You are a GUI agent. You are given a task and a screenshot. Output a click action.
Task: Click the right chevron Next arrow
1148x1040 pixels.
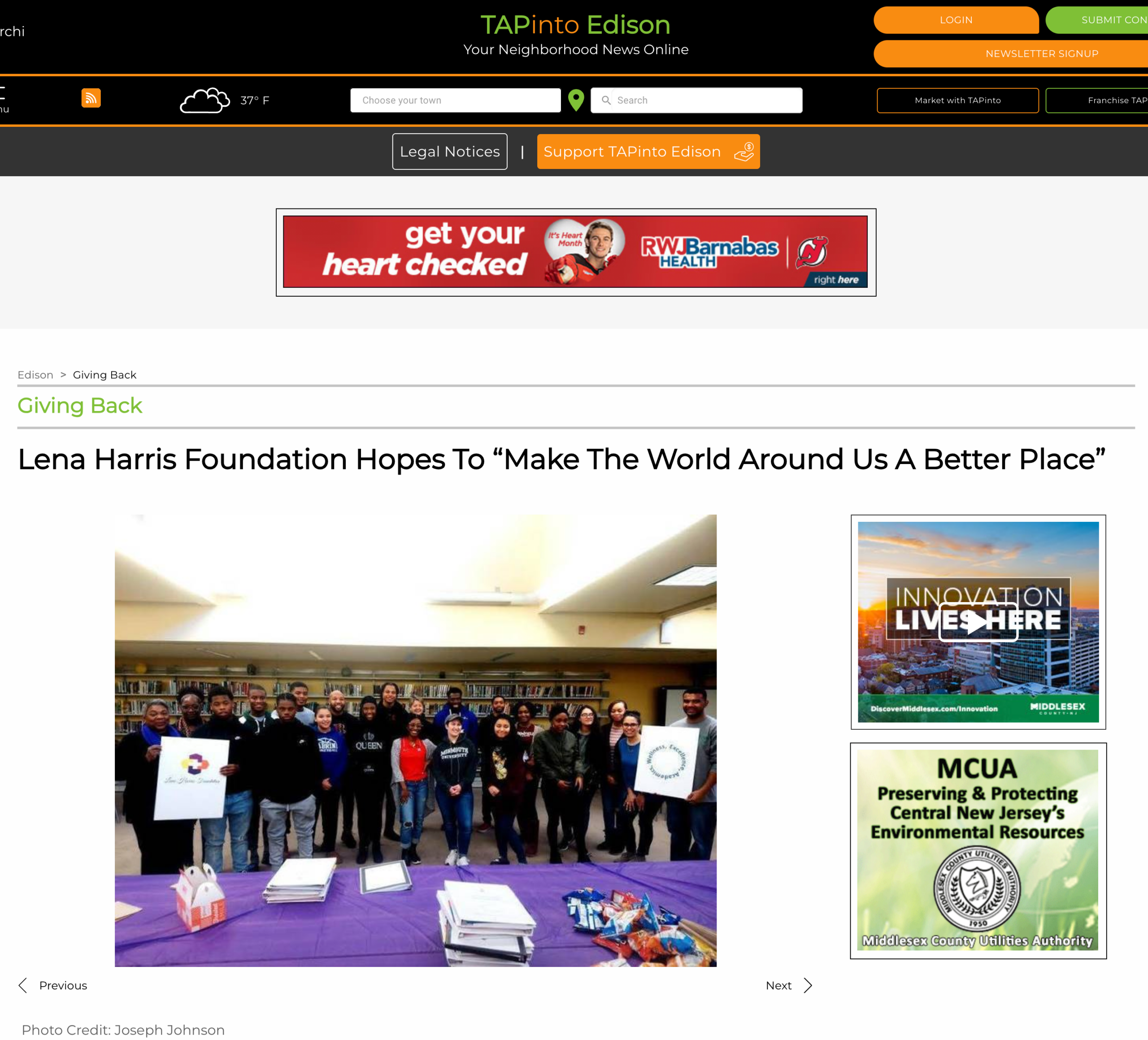[x=808, y=985]
